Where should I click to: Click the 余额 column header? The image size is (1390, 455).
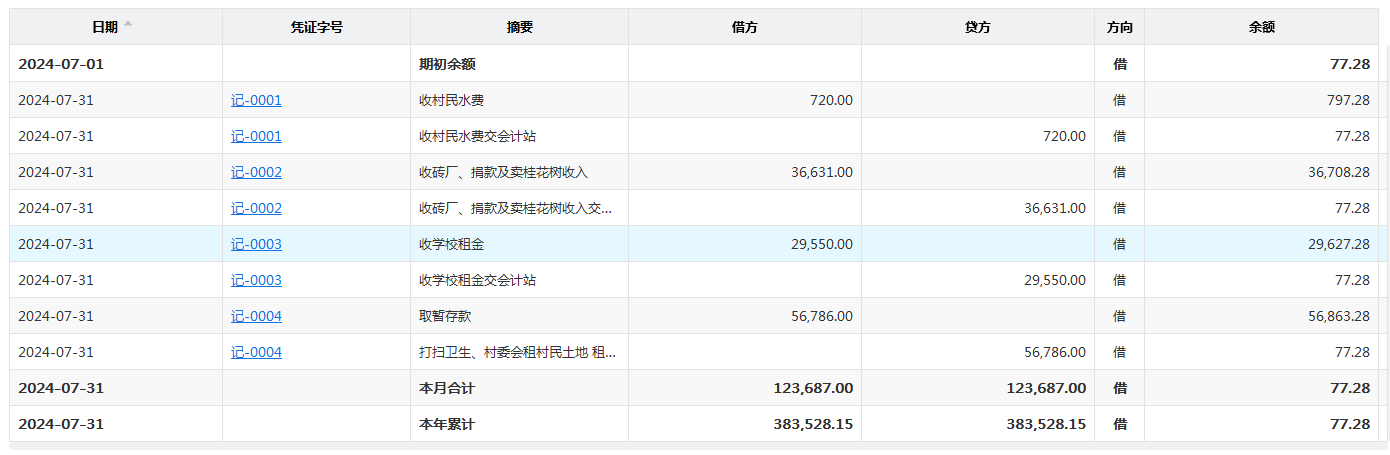1261,27
